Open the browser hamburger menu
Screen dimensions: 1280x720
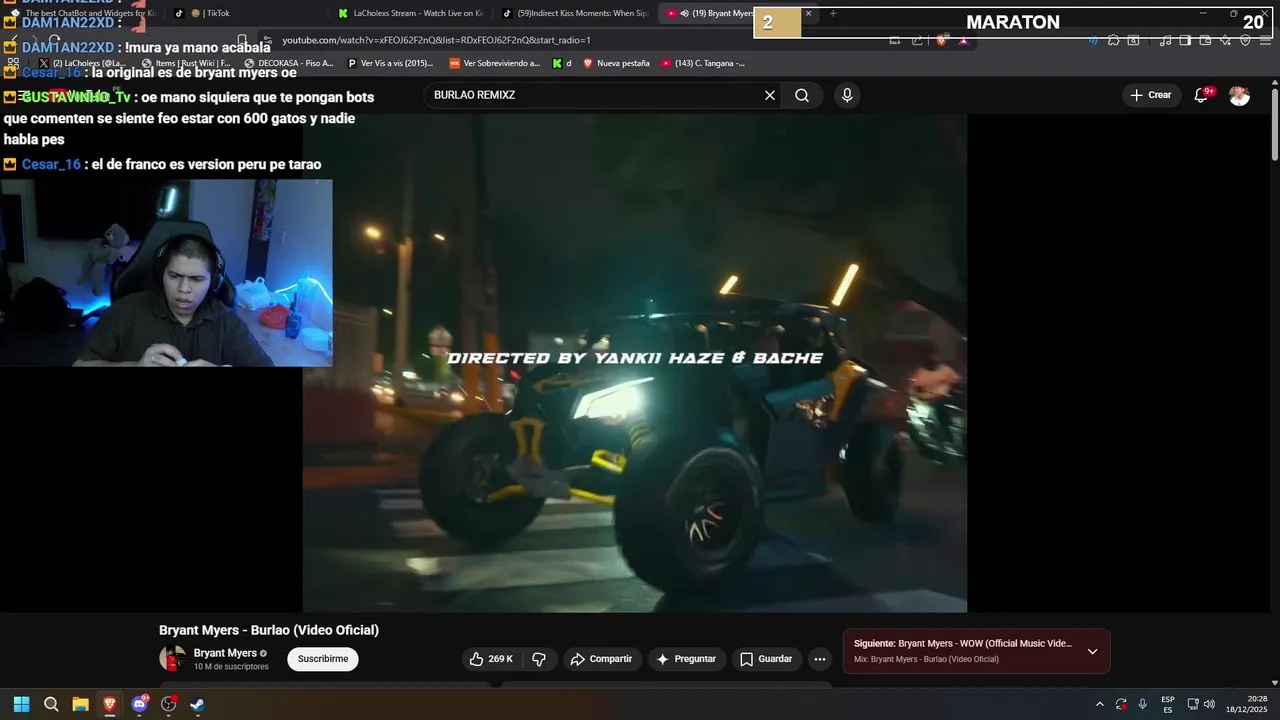(1265, 41)
